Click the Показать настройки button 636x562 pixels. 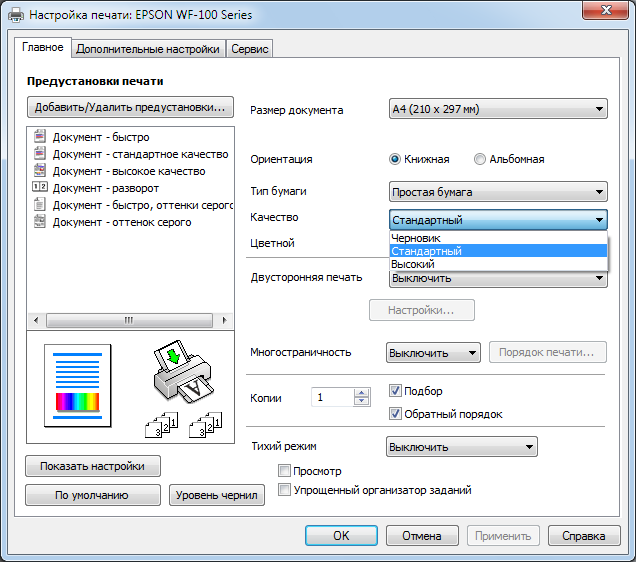93,466
